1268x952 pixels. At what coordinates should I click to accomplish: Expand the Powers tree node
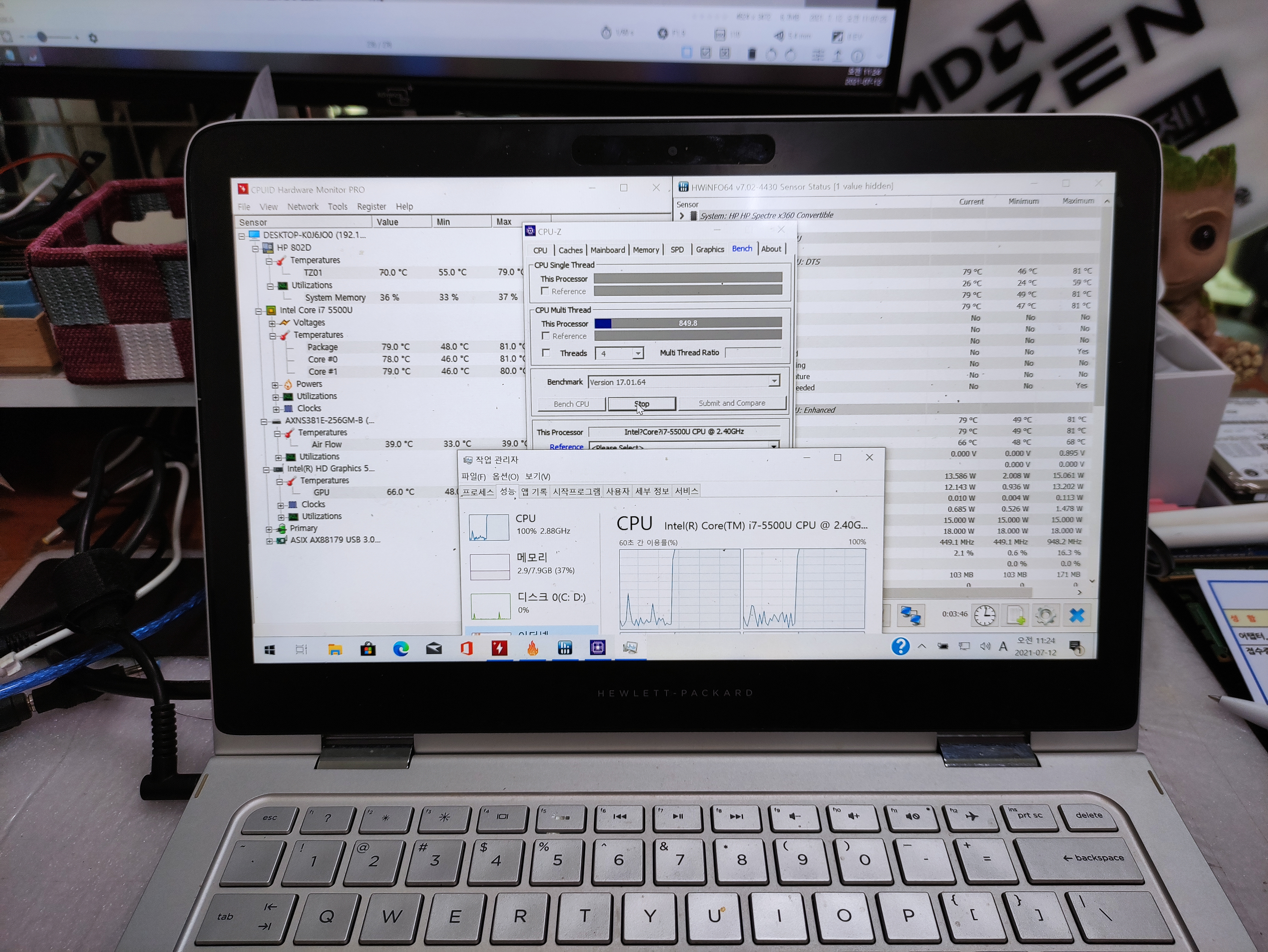tap(275, 385)
